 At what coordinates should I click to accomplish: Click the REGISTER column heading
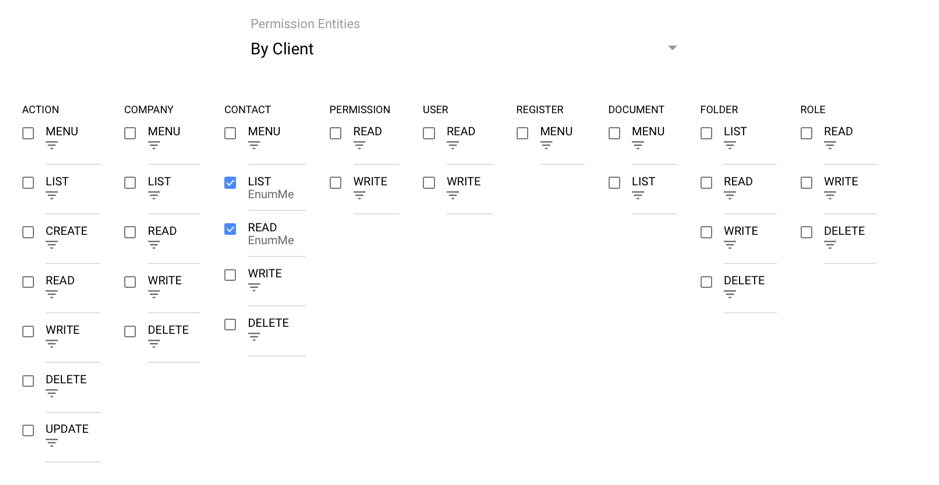click(x=540, y=110)
